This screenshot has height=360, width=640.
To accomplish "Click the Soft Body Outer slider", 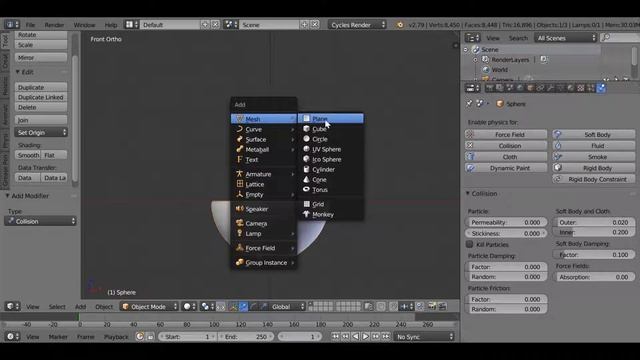I will tap(594, 222).
